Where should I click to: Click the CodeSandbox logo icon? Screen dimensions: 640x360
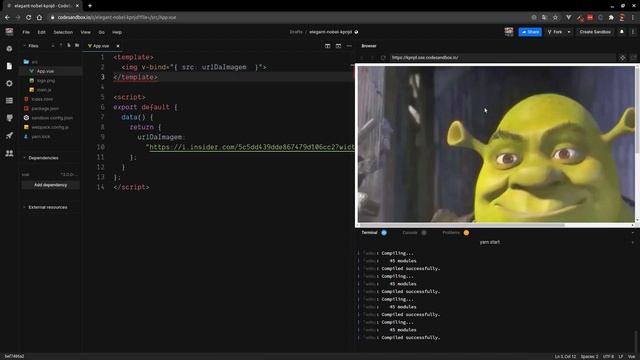(9, 32)
